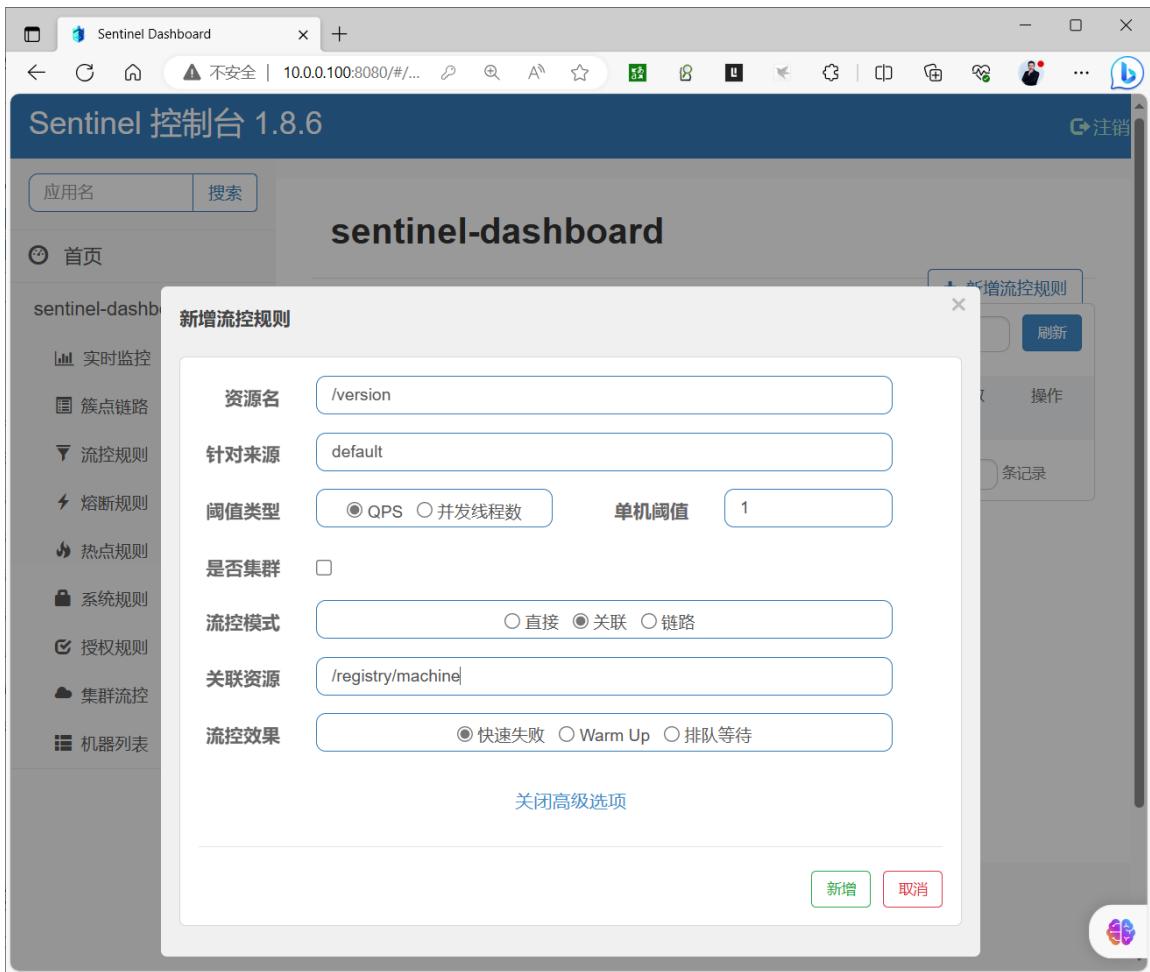Select 并发线程数 threshold type radio
Screen dimensions: 1150x972
click(x=424, y=510)
